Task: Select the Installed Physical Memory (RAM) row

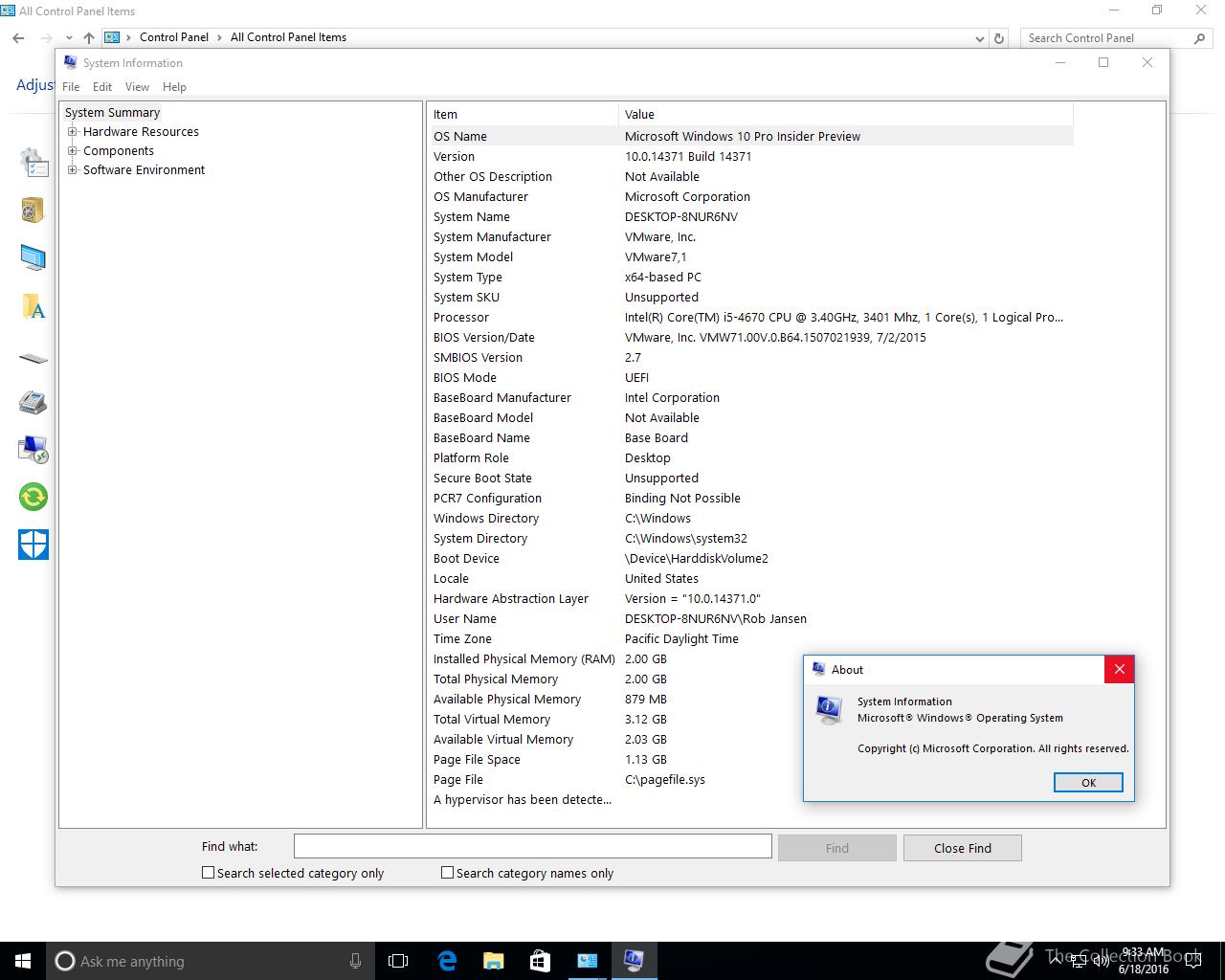Action: coord(751,658)
